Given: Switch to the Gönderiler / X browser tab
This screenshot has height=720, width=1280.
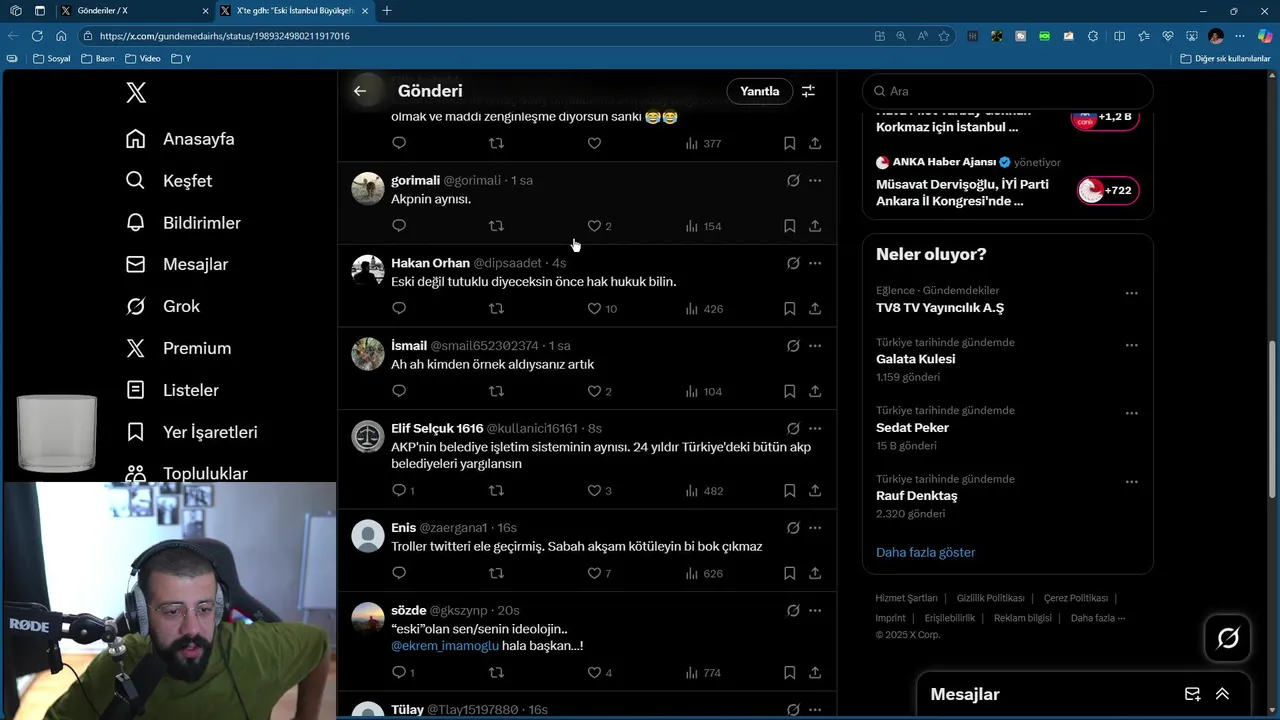Looking at the screenshot, I should click(x=134, y=11).
